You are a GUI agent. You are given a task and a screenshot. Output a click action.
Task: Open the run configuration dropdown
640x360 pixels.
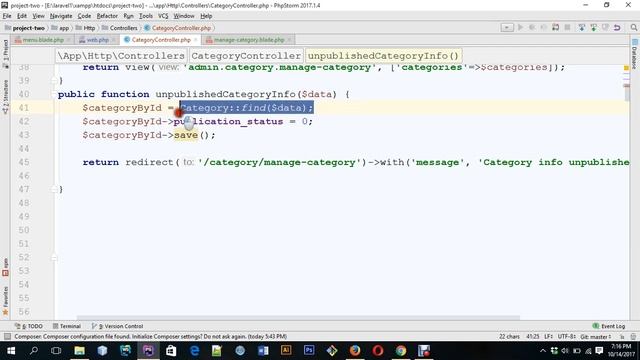tap(507, 28)
